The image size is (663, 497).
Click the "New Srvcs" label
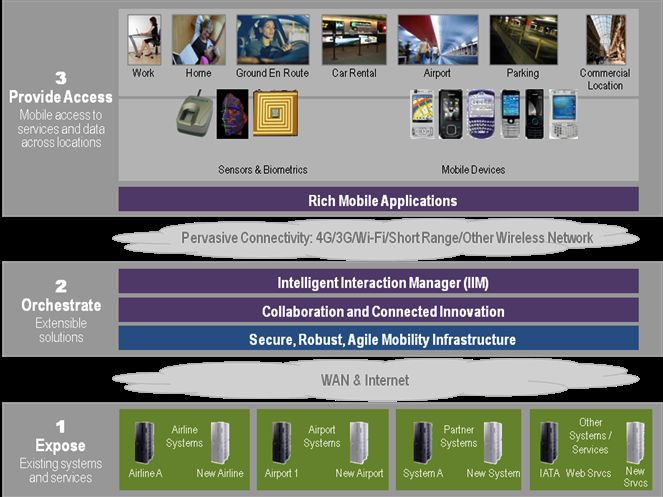click(x=636, y=477)
